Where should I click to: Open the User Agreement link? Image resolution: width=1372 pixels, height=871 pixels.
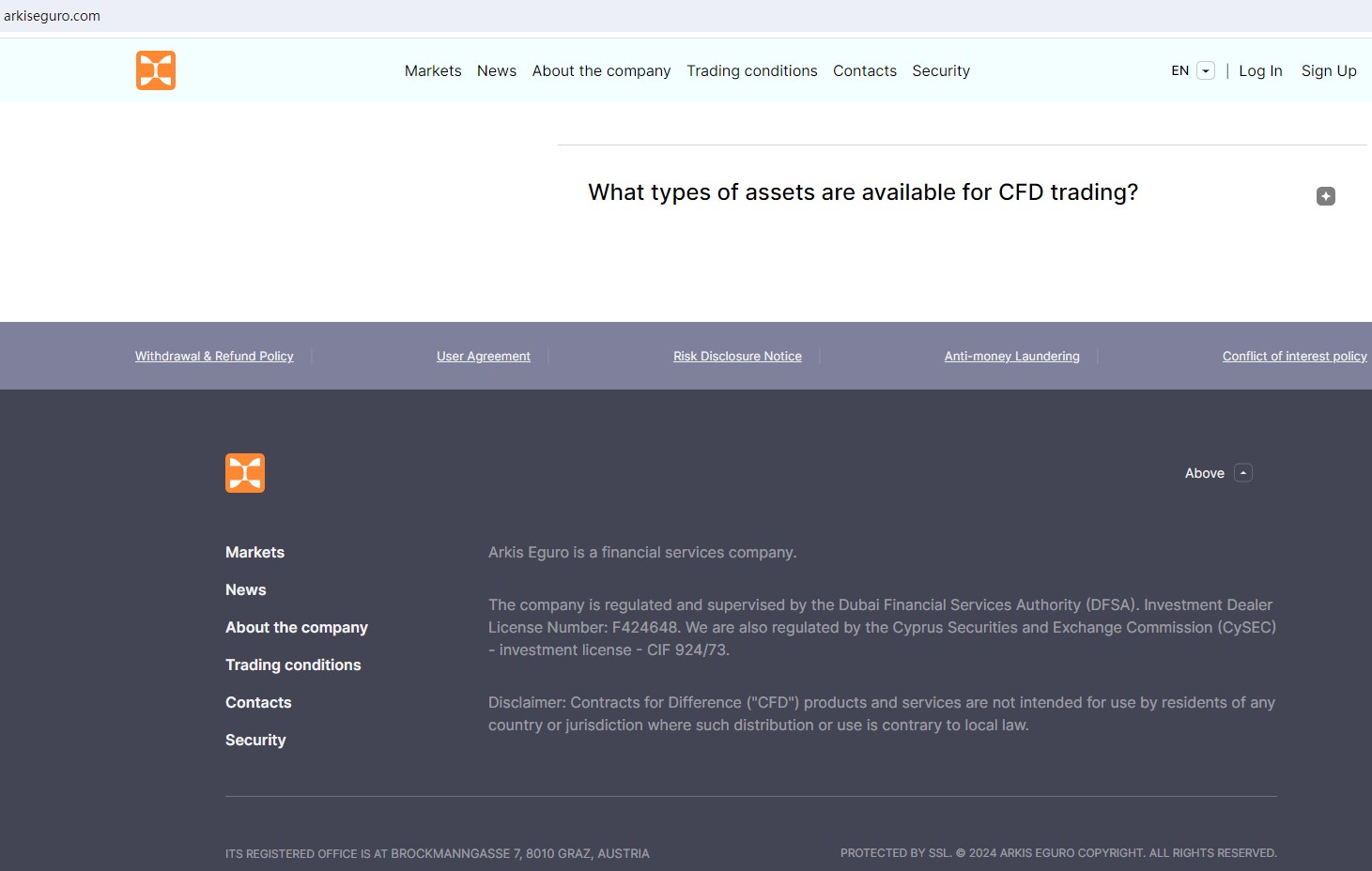pyautogui.click(x=483, y=357)
